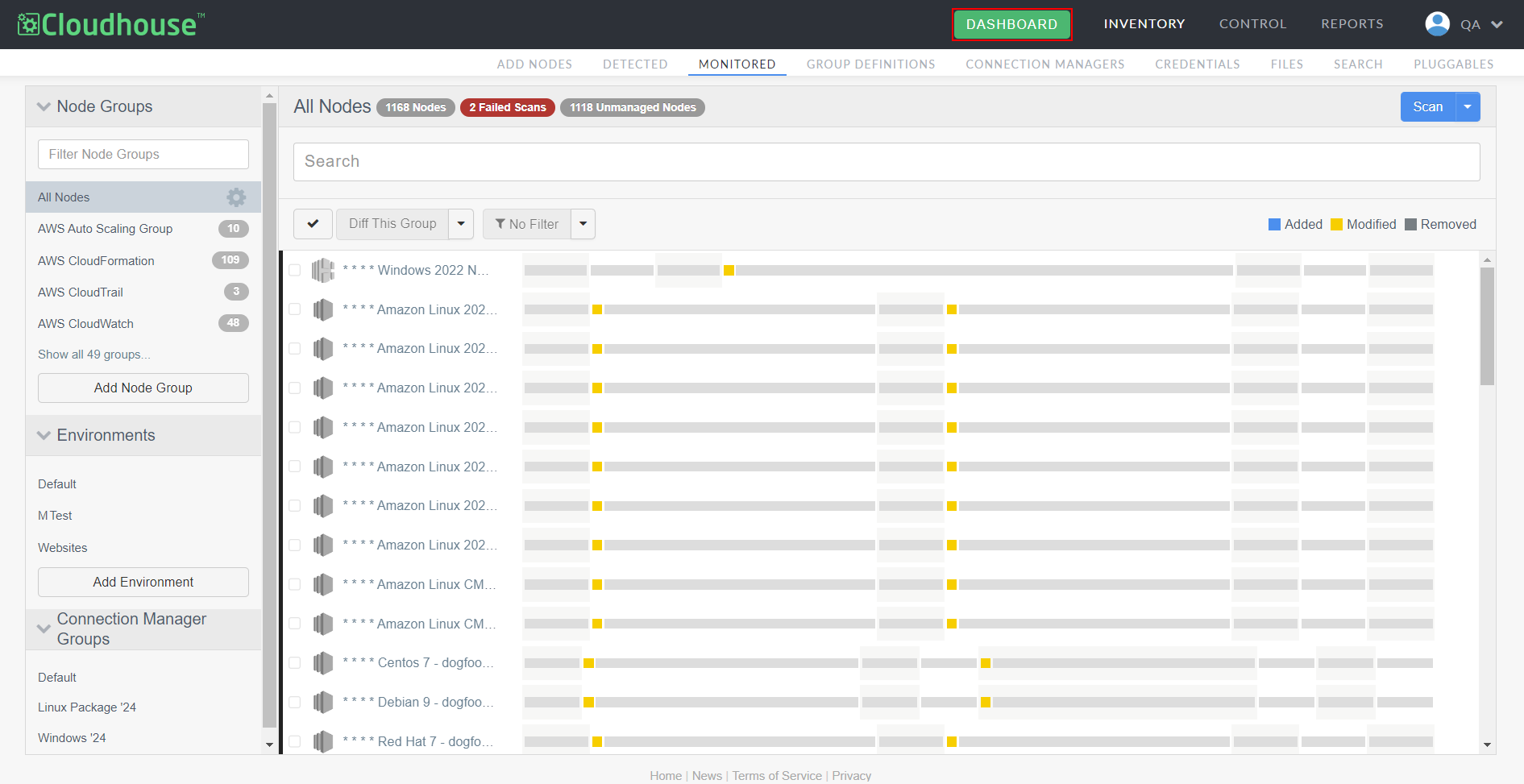The height and width of the screenshot is (784, 1524).
Task: Switch to the Control tab
Action: 1253,24
